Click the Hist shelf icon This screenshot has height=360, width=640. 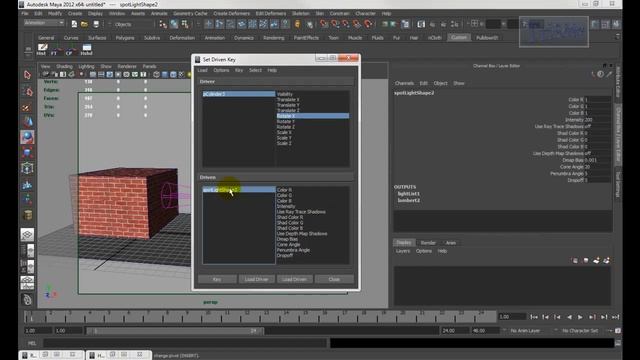coord(42,50)
